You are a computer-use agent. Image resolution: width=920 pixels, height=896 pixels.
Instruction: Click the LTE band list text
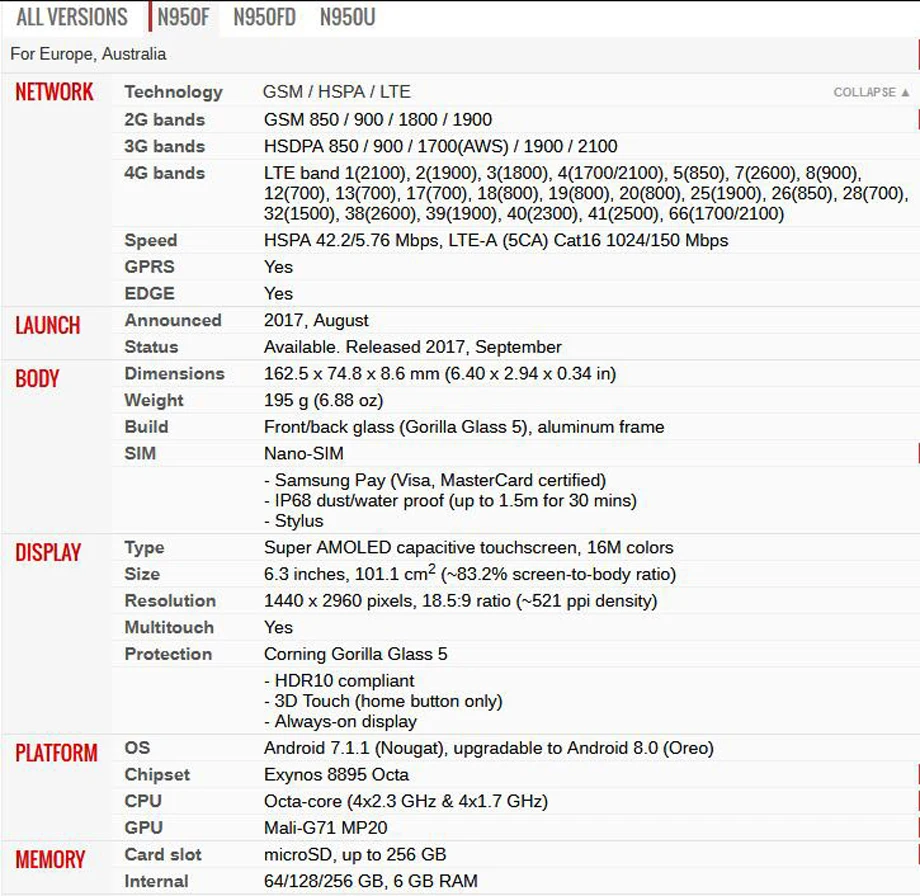586,194
